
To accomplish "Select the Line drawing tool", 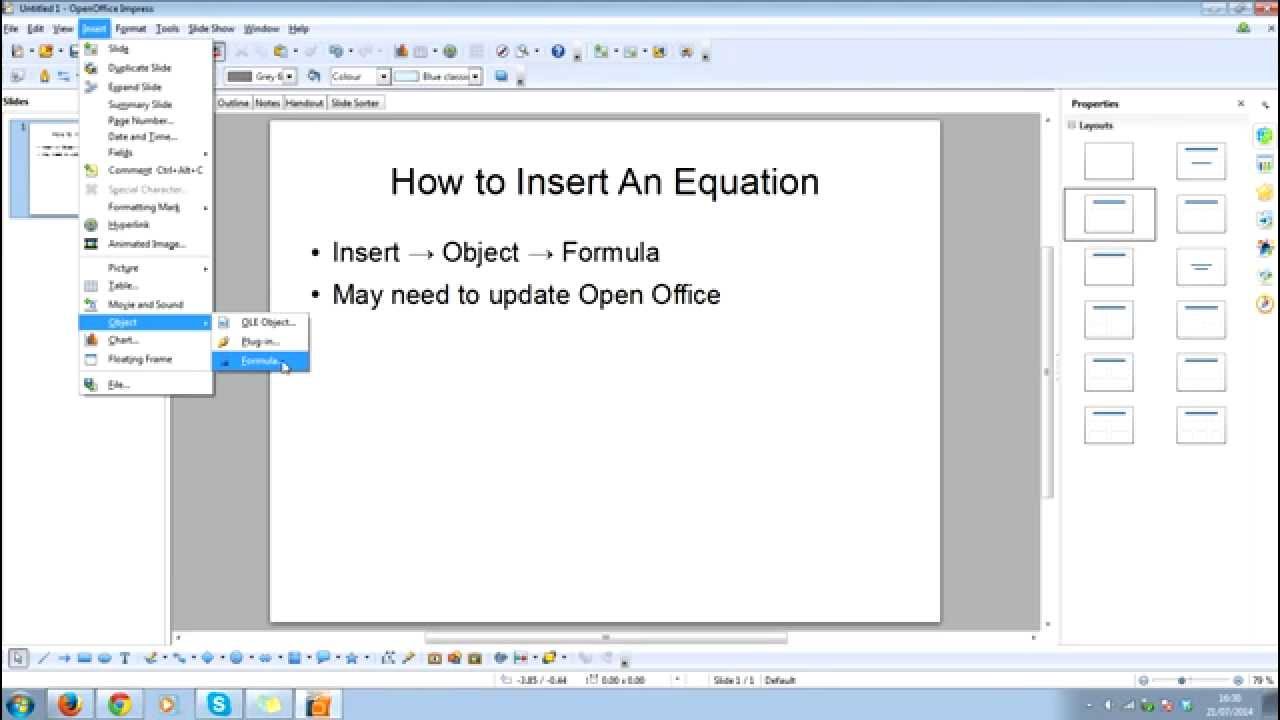I will [43, 658].
